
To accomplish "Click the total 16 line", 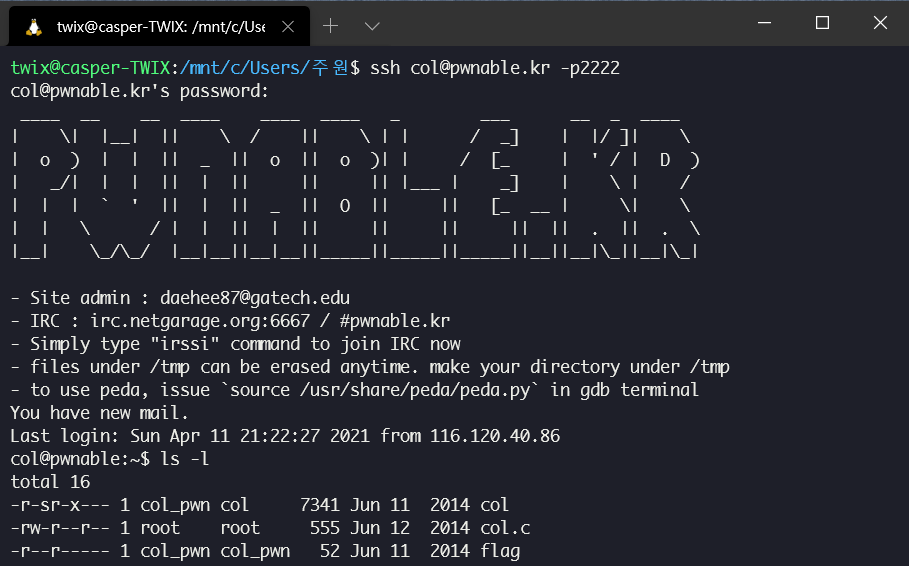I will [x=50, y=482].
